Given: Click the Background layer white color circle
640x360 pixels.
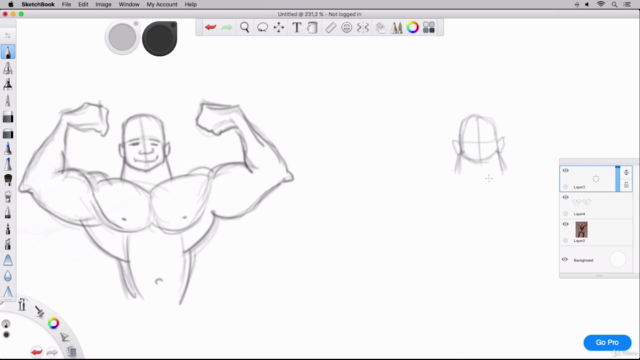Looking at the screenshot, I should click(618, 259).
